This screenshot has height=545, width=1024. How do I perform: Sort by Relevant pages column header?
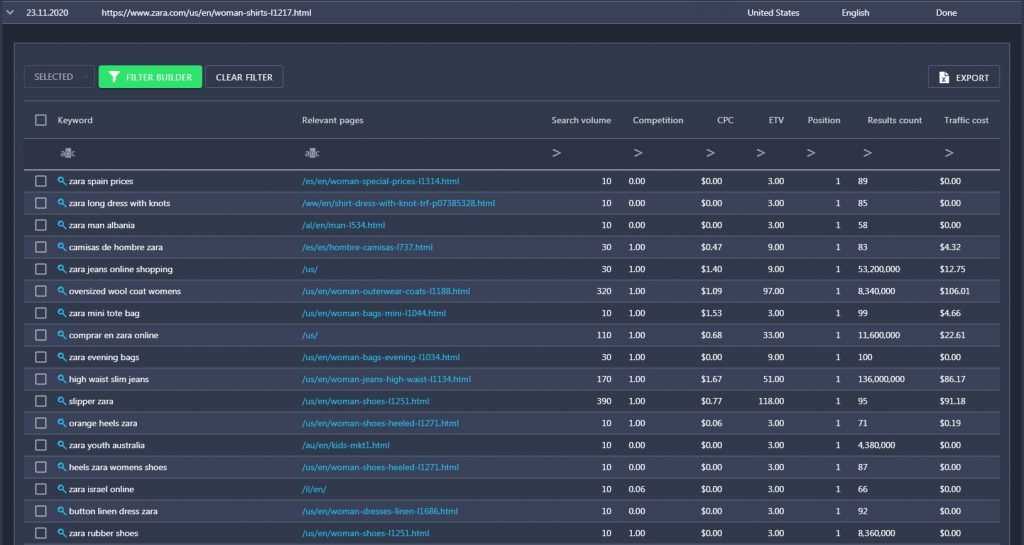coord(332,120)
